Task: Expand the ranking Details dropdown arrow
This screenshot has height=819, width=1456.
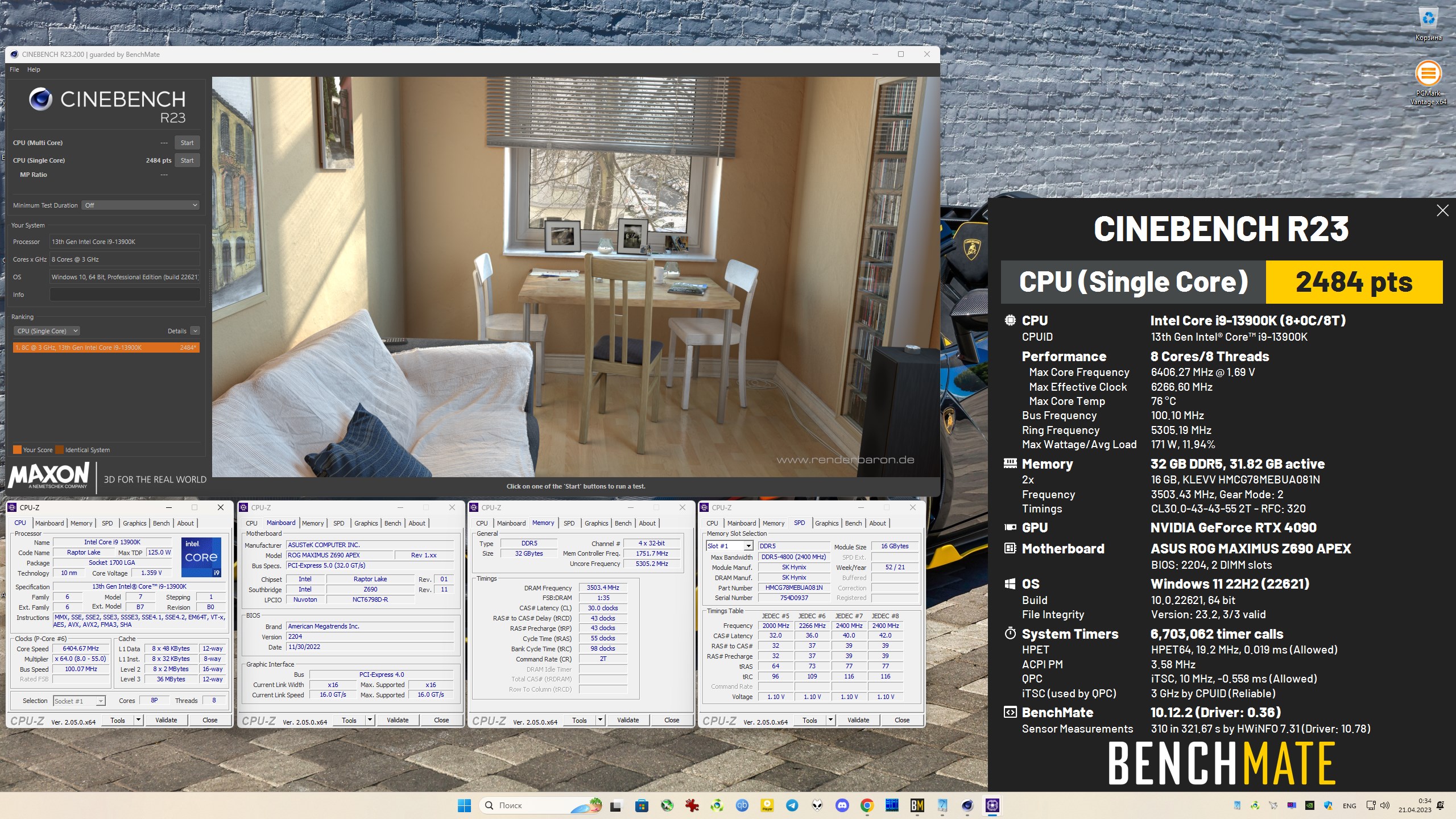Action: pos(195,331)
